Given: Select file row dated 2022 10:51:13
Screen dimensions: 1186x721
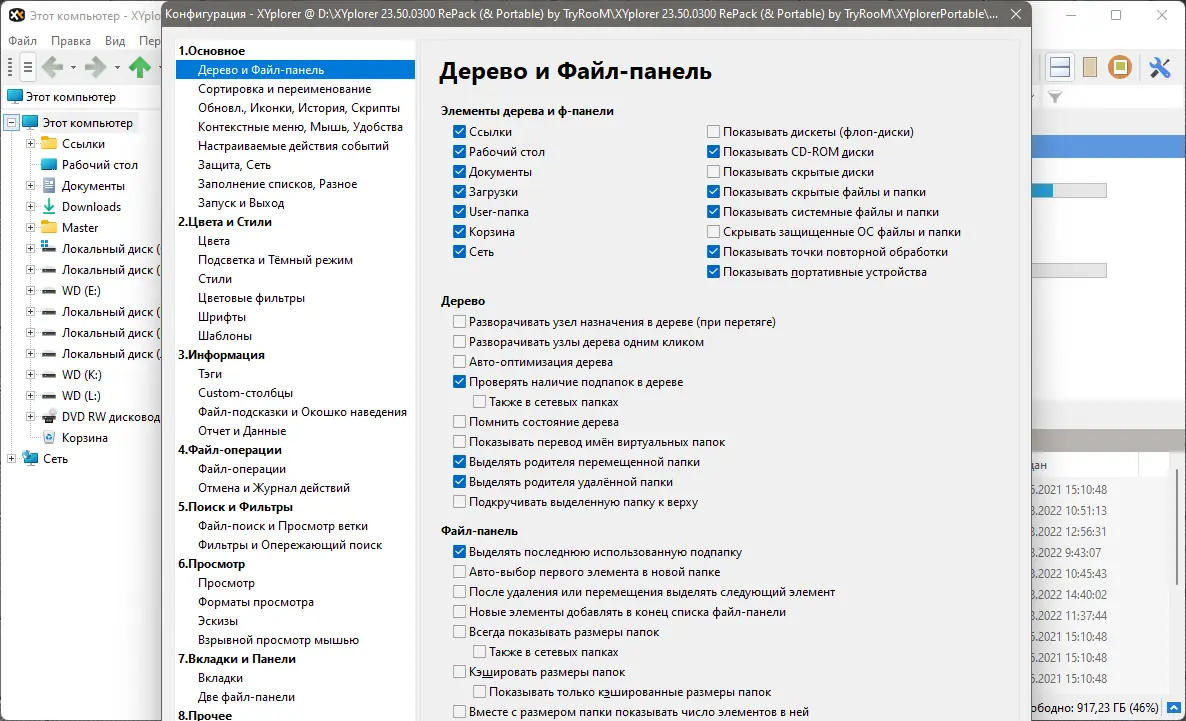Looking at the screenshot, I should [x=1069, y=510].
